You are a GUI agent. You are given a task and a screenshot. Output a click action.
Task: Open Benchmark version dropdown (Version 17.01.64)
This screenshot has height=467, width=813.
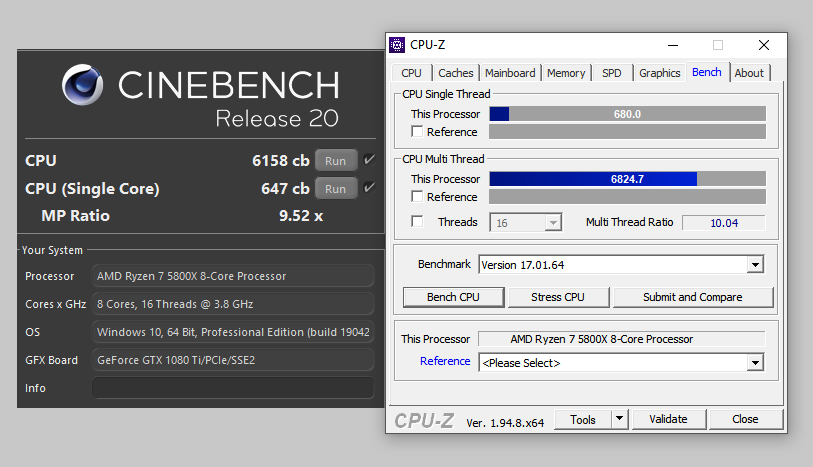click(755, 265)
